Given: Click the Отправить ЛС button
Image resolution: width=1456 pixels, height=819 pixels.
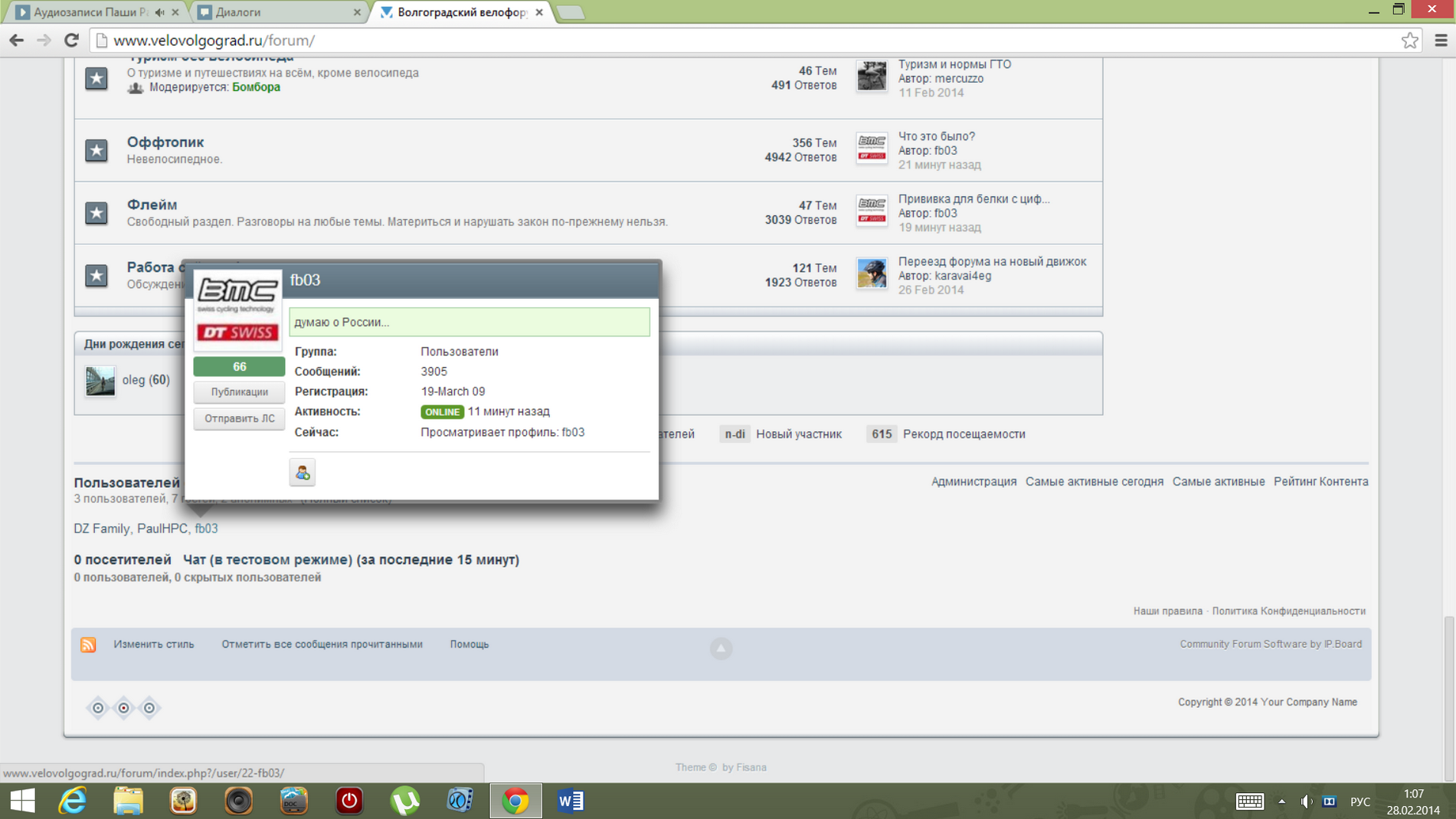Looking at the screenshot, I should coord(239,418).
